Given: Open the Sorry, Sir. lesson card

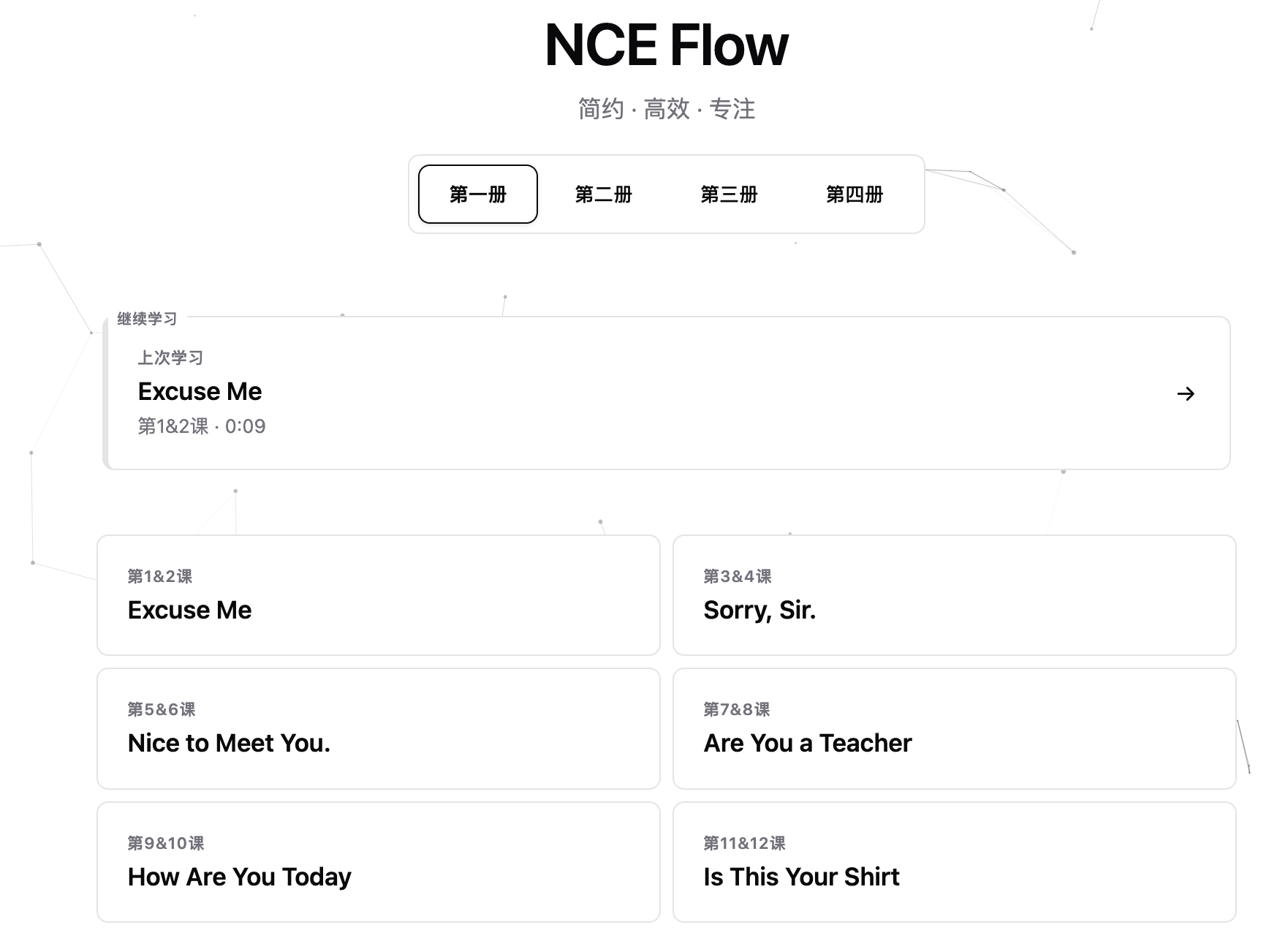Looking at the screenshot, I should [x=954, y=595].
